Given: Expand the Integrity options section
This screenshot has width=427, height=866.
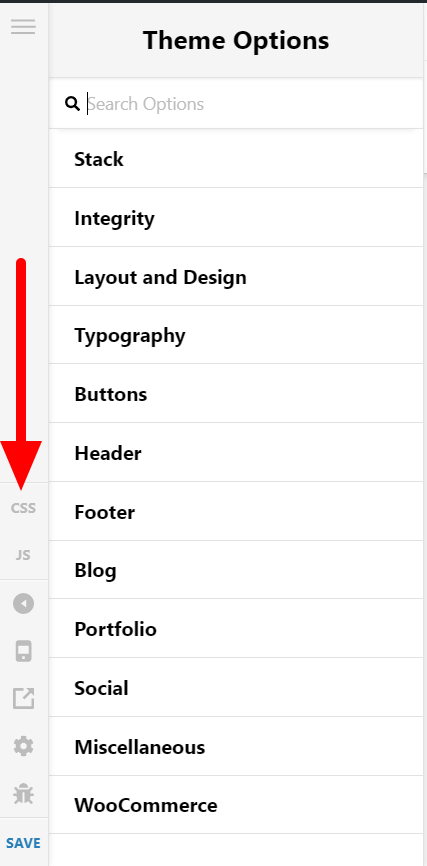Looking at the screenshot, I should click(x=236, y=218).
